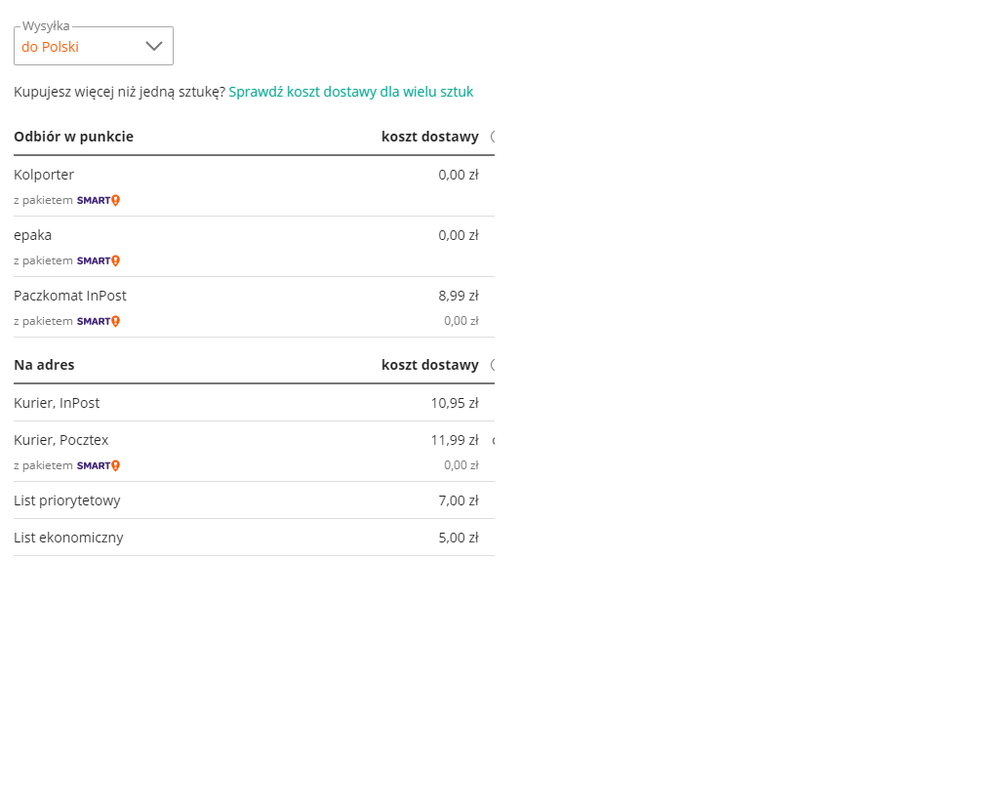Click the 5,00 zł List ekonomiczny price
The width and height of the screenshot is (999, 800).
(458, 537)
